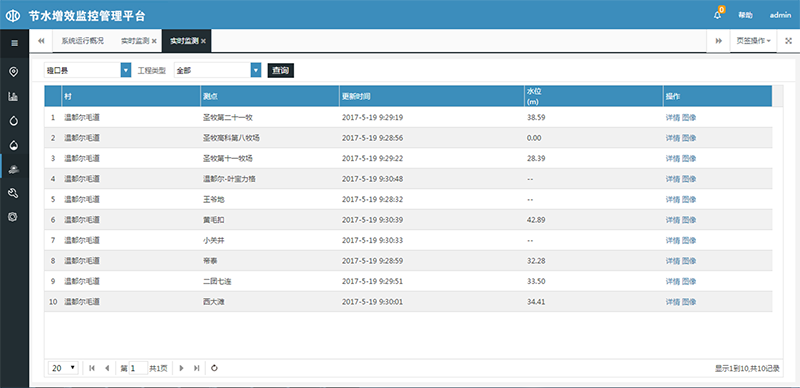The height and width of the screenshot is (388, 800).
Task: Sort by 测点 column header
Action: [270, 96]
